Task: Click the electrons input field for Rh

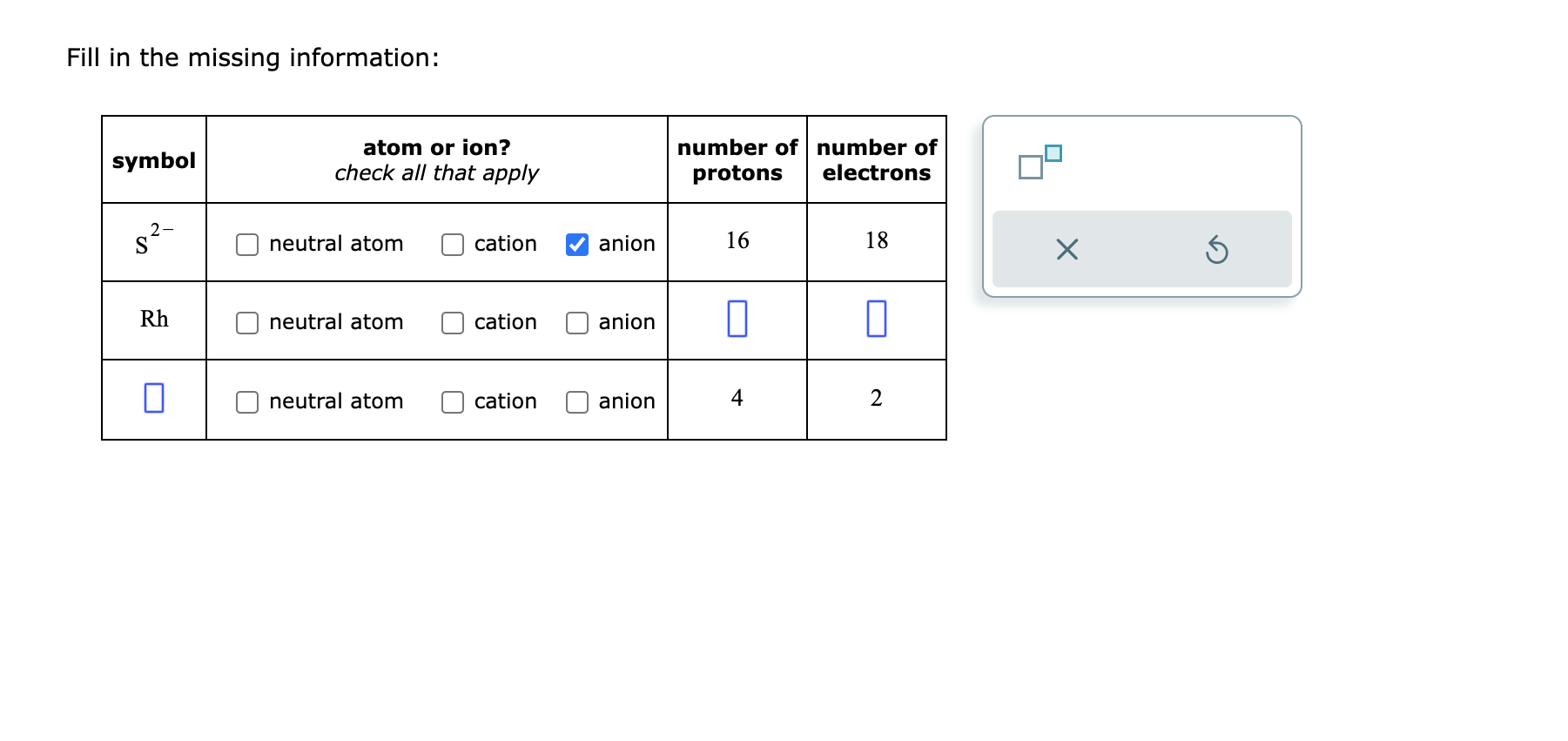Action: (x=877, y=320)
